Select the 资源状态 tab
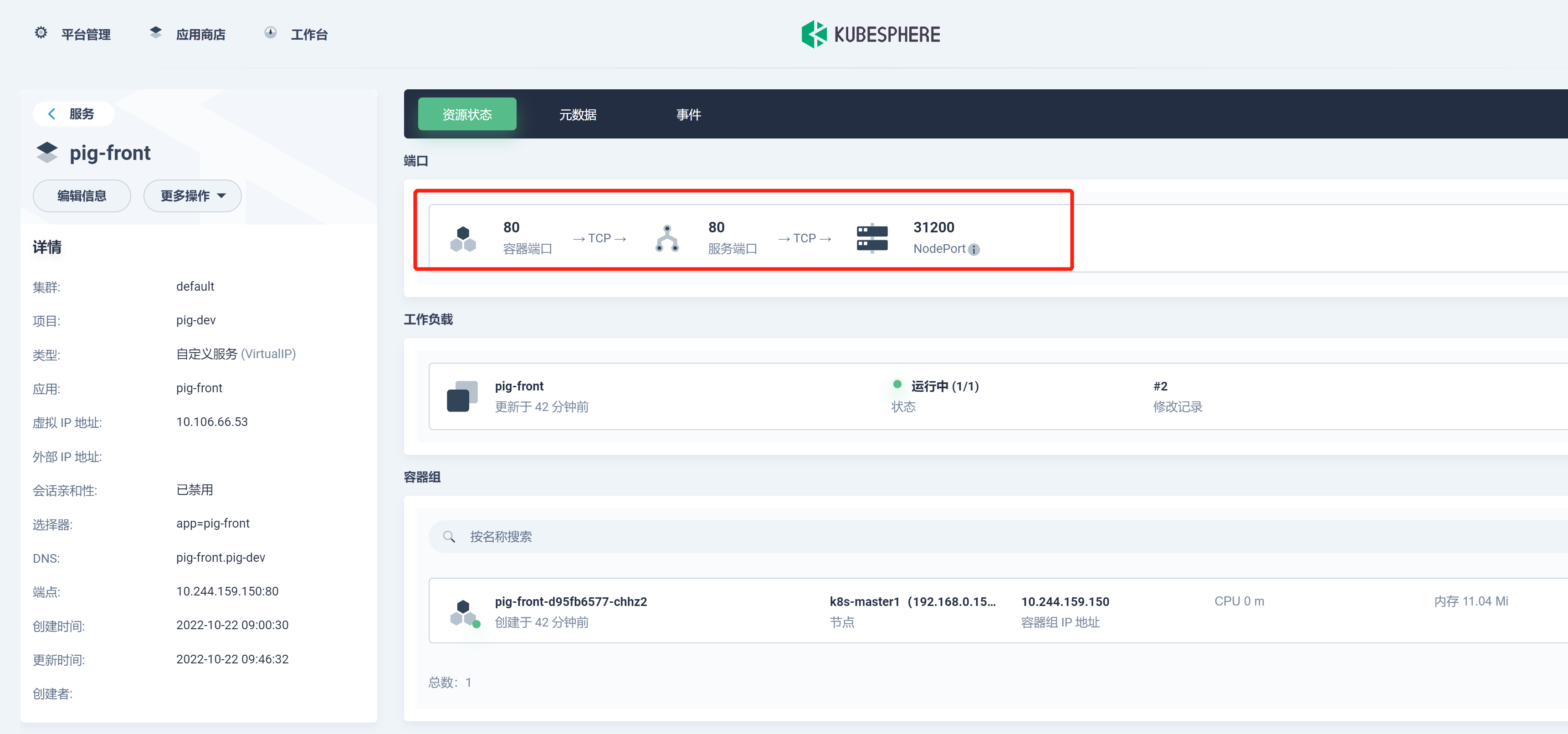This screenshot has height=734, width=1568. click(467, 114)
